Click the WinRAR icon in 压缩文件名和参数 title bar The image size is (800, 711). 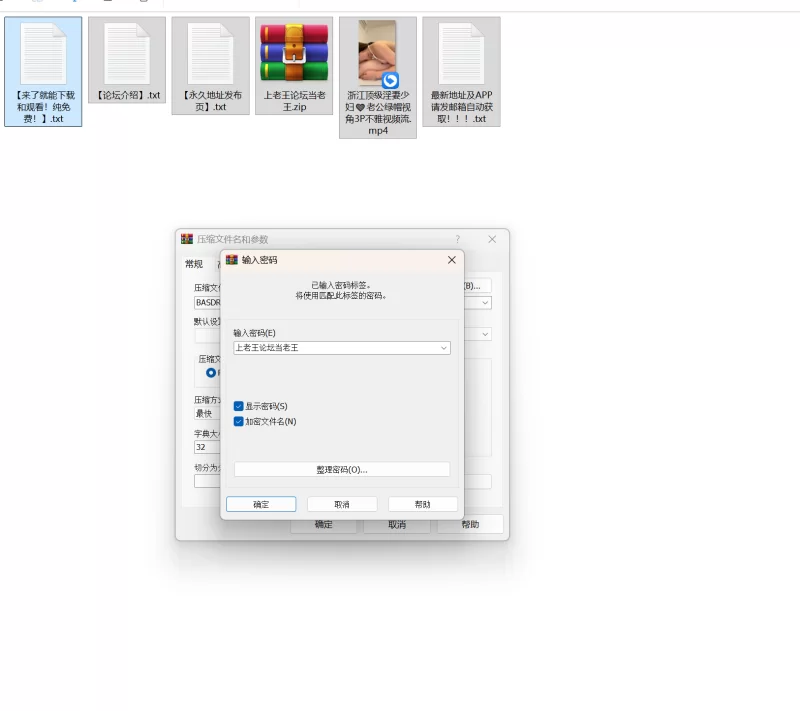coord(187,239)
